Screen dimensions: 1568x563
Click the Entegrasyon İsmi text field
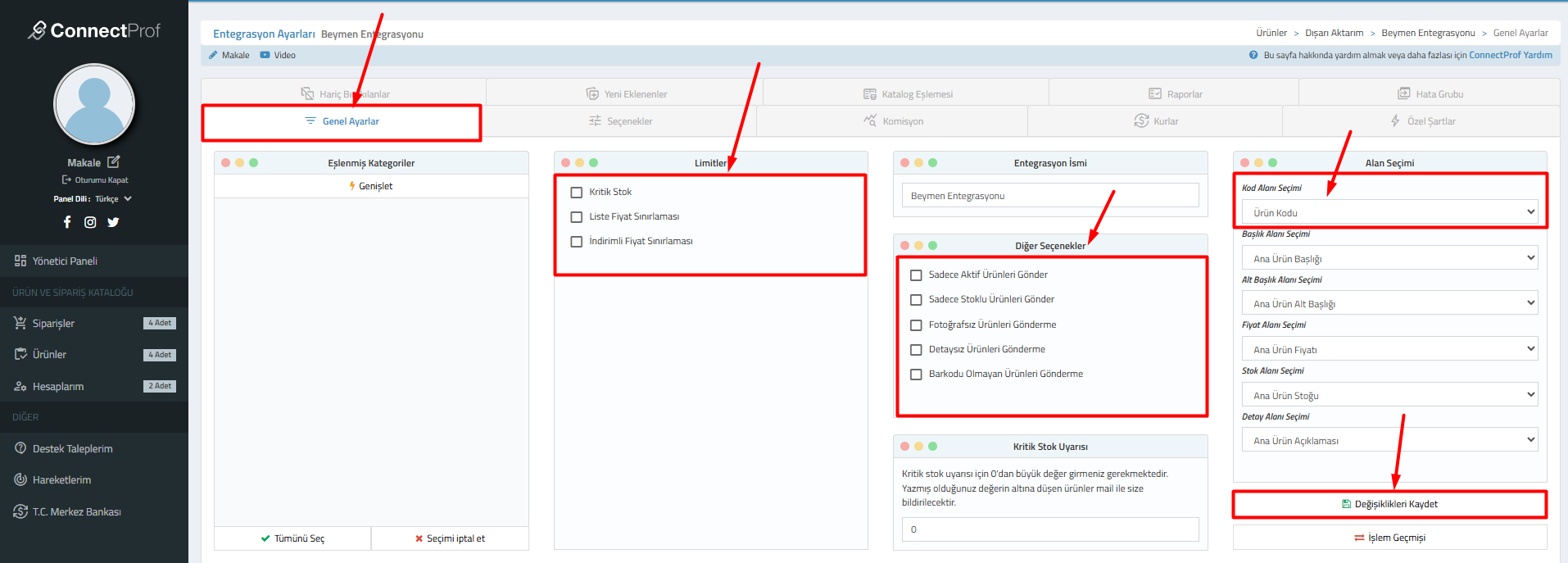(1050, 196)
